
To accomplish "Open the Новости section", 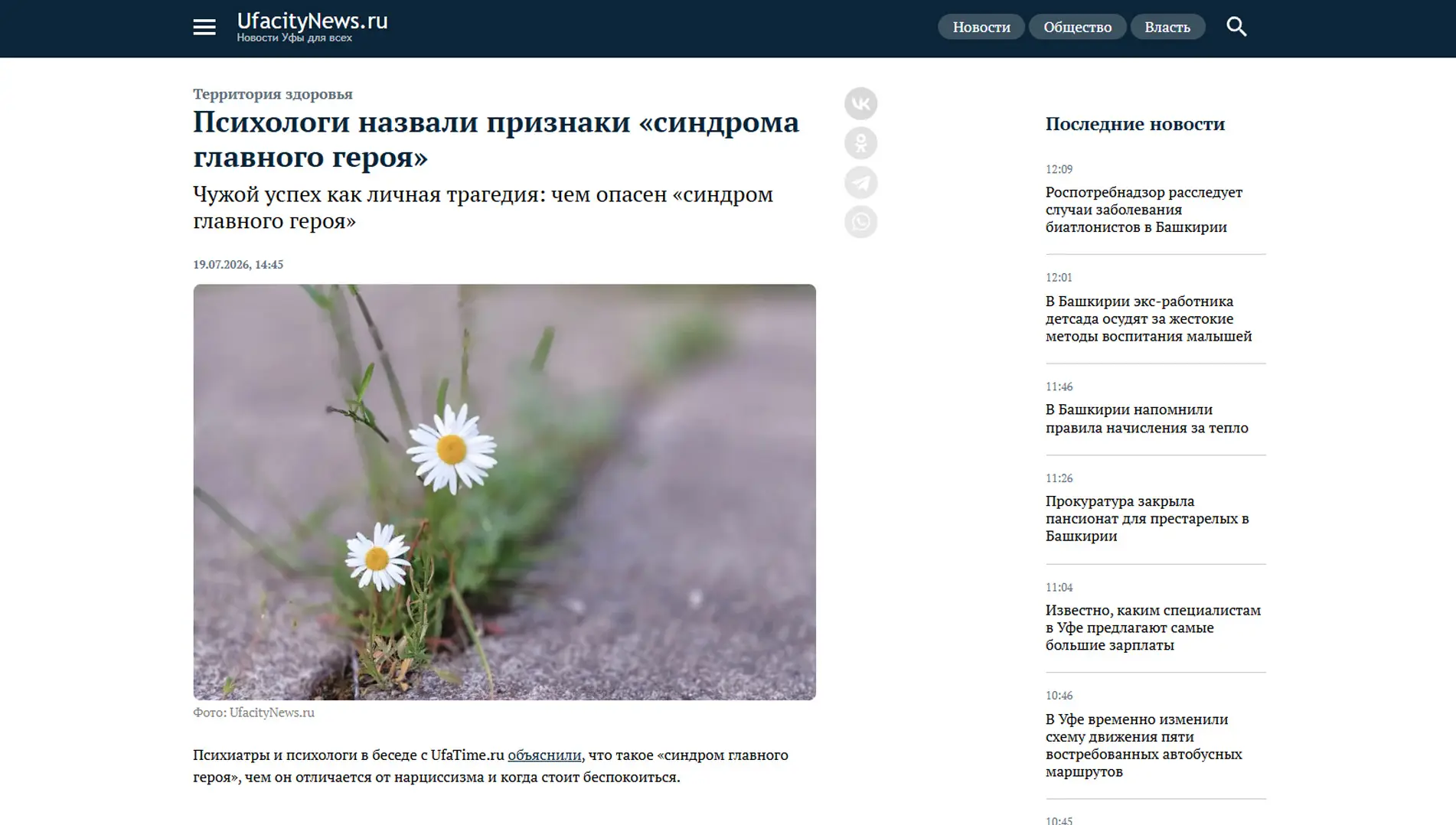I will click(981, 27).
